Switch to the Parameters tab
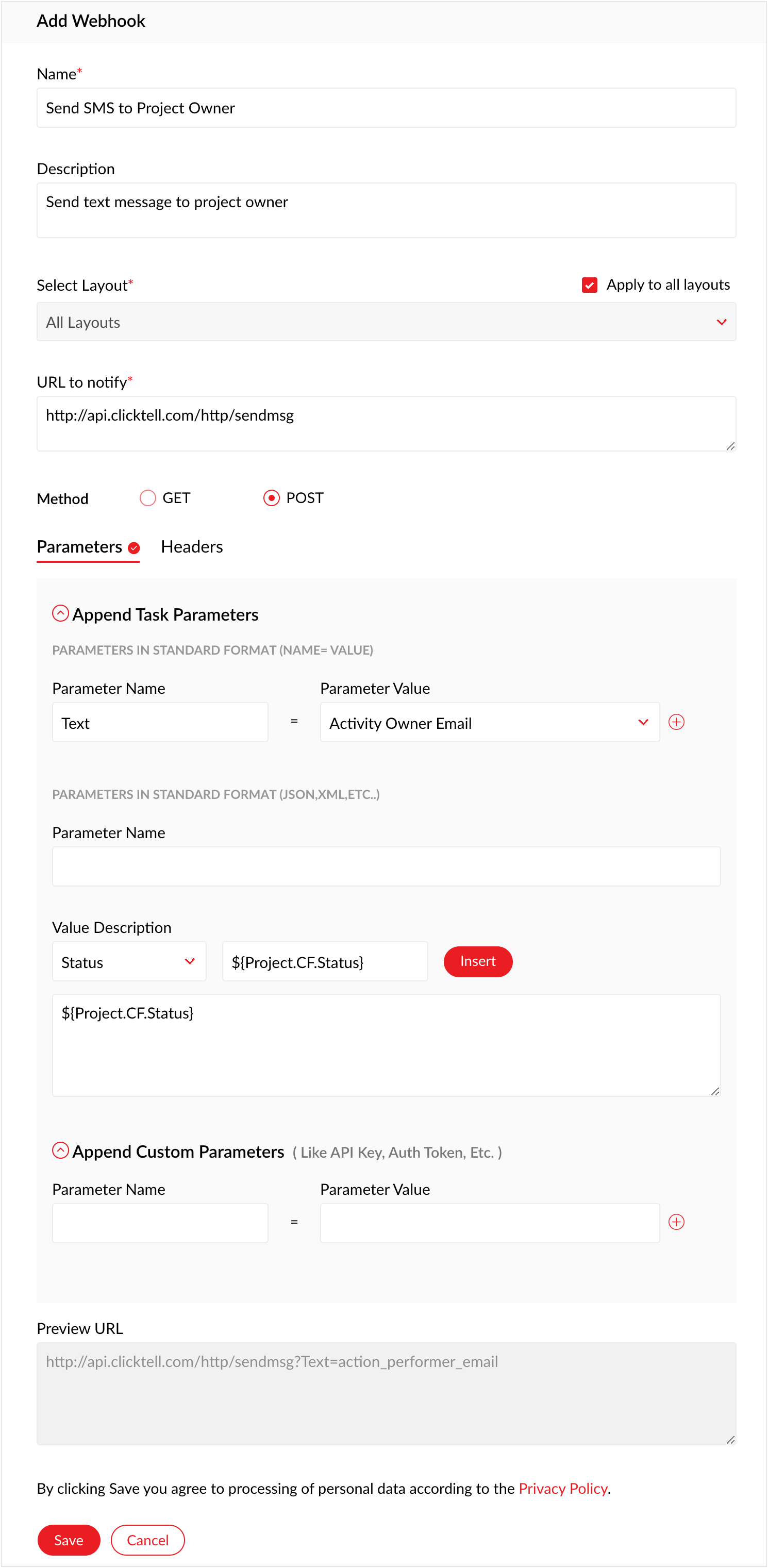The height and width of the screenshot is (1568, 768). pos(80,546)
